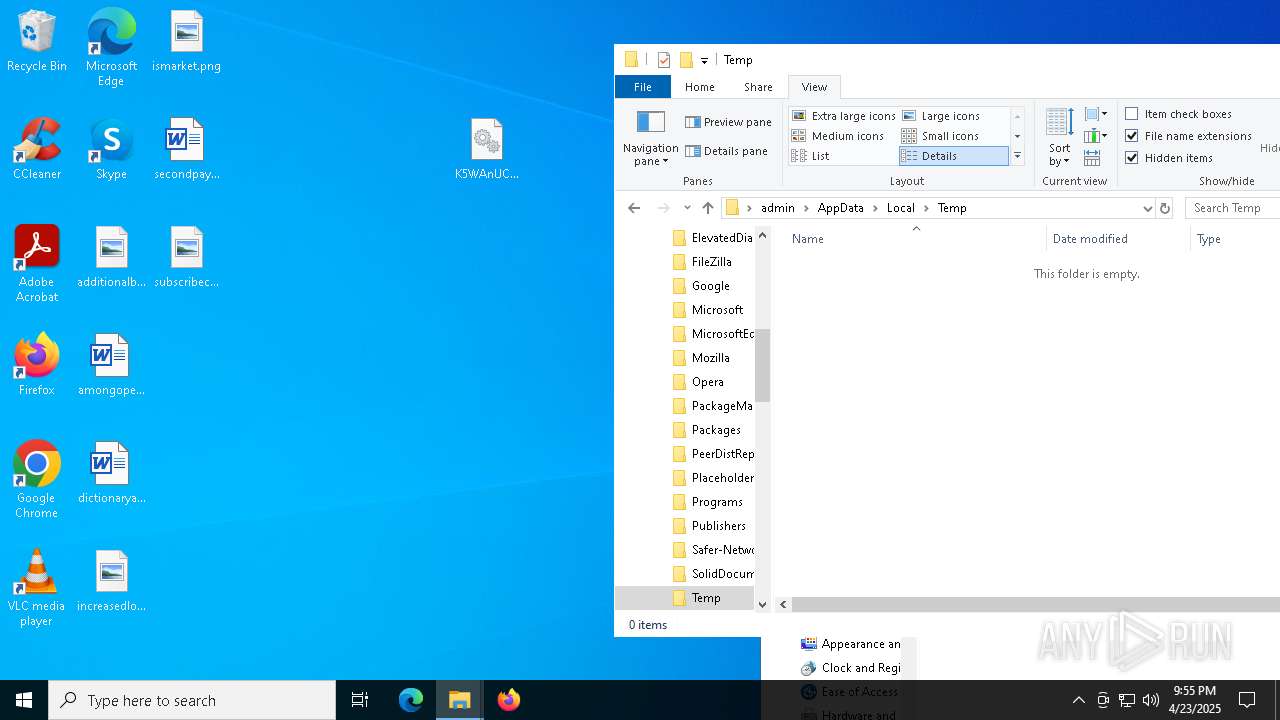Click the Edge icon on the taskbar

click(x=411, y=700)
